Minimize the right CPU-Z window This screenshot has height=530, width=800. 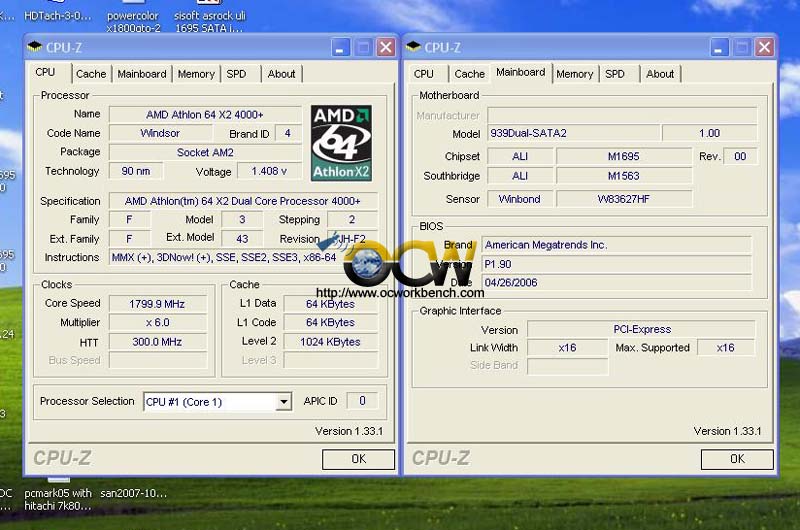click(719, 48)
